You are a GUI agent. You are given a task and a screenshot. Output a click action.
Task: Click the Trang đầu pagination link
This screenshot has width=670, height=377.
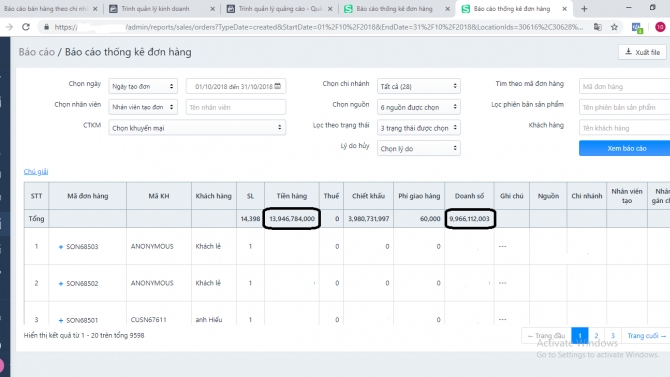(546, 336)
